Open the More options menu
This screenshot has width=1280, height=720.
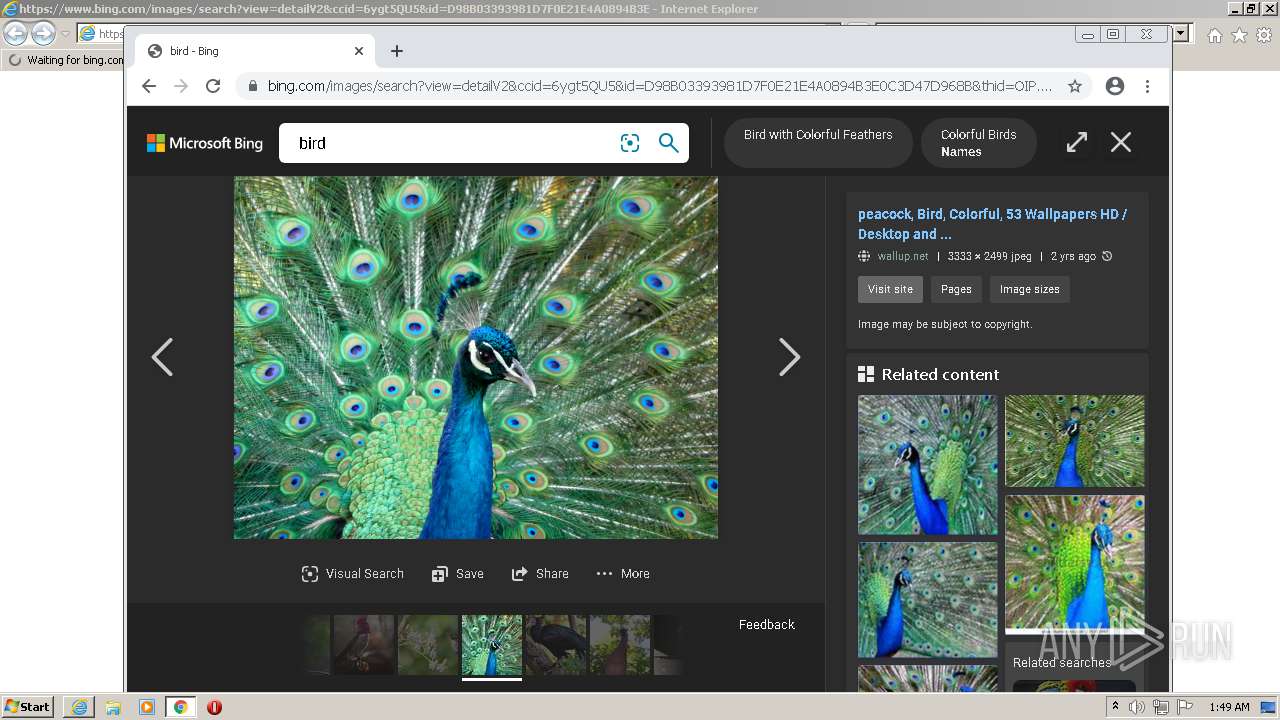623,574
